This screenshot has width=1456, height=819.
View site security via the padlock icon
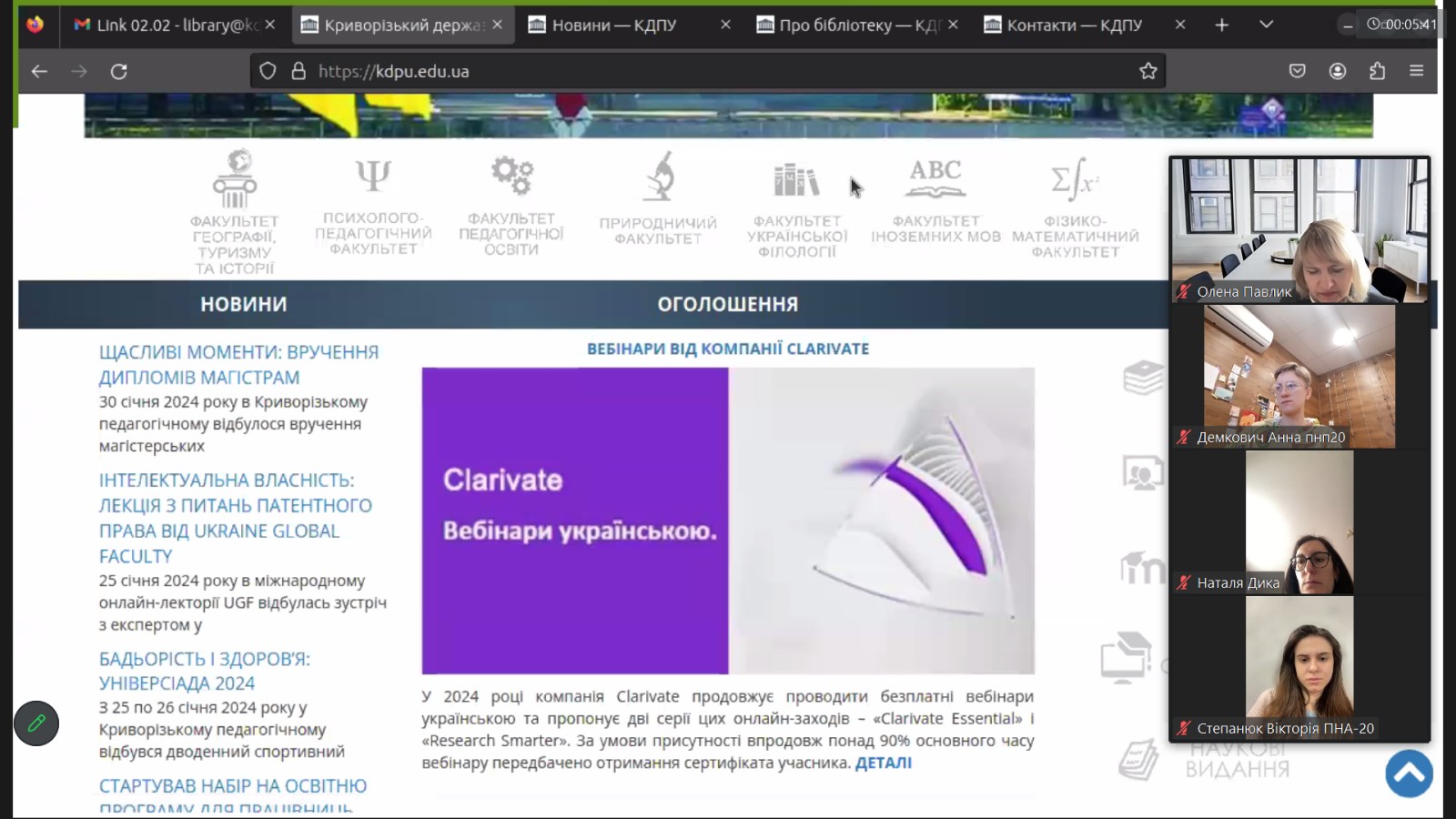298,71
